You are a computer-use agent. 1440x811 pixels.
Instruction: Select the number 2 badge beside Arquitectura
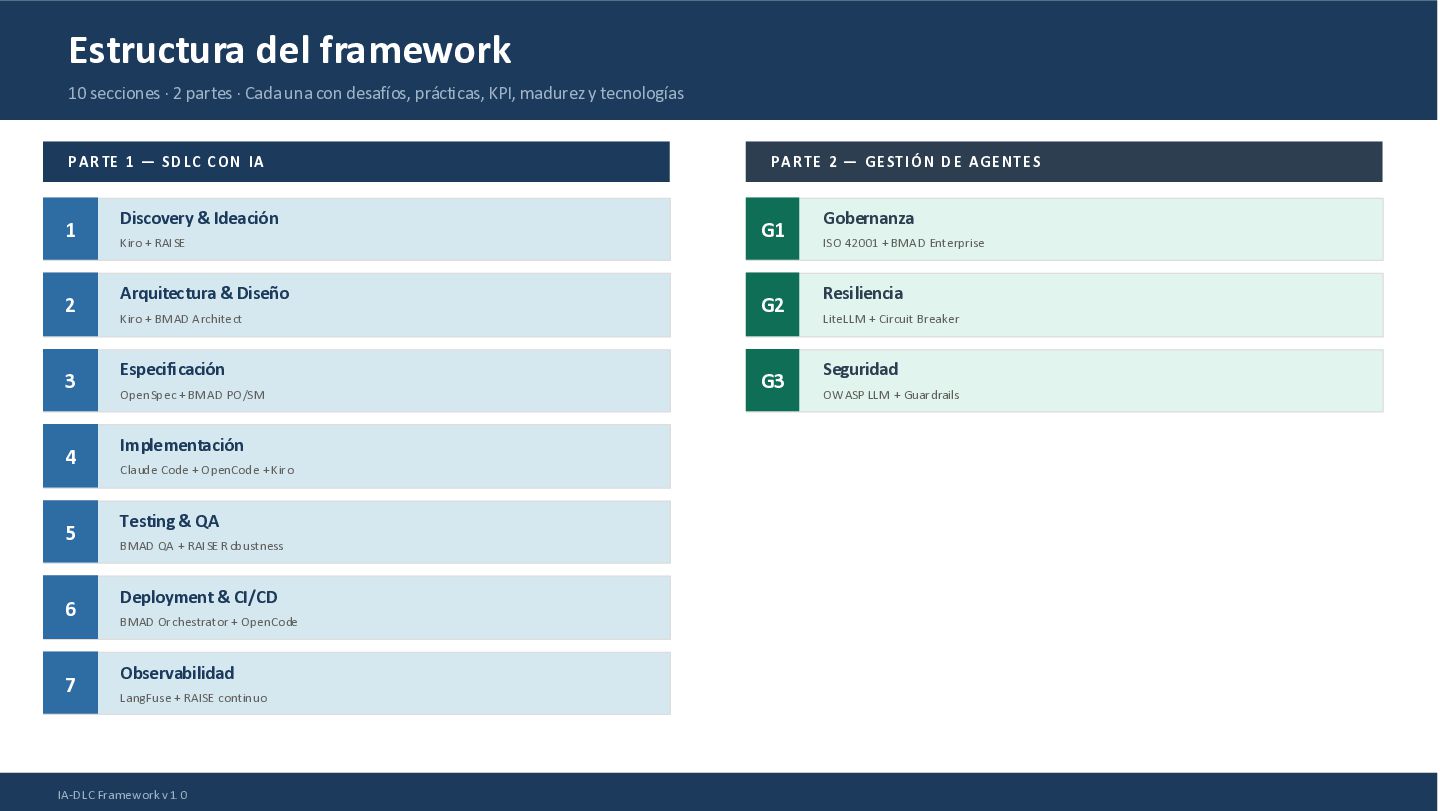(x=70, y=305)
